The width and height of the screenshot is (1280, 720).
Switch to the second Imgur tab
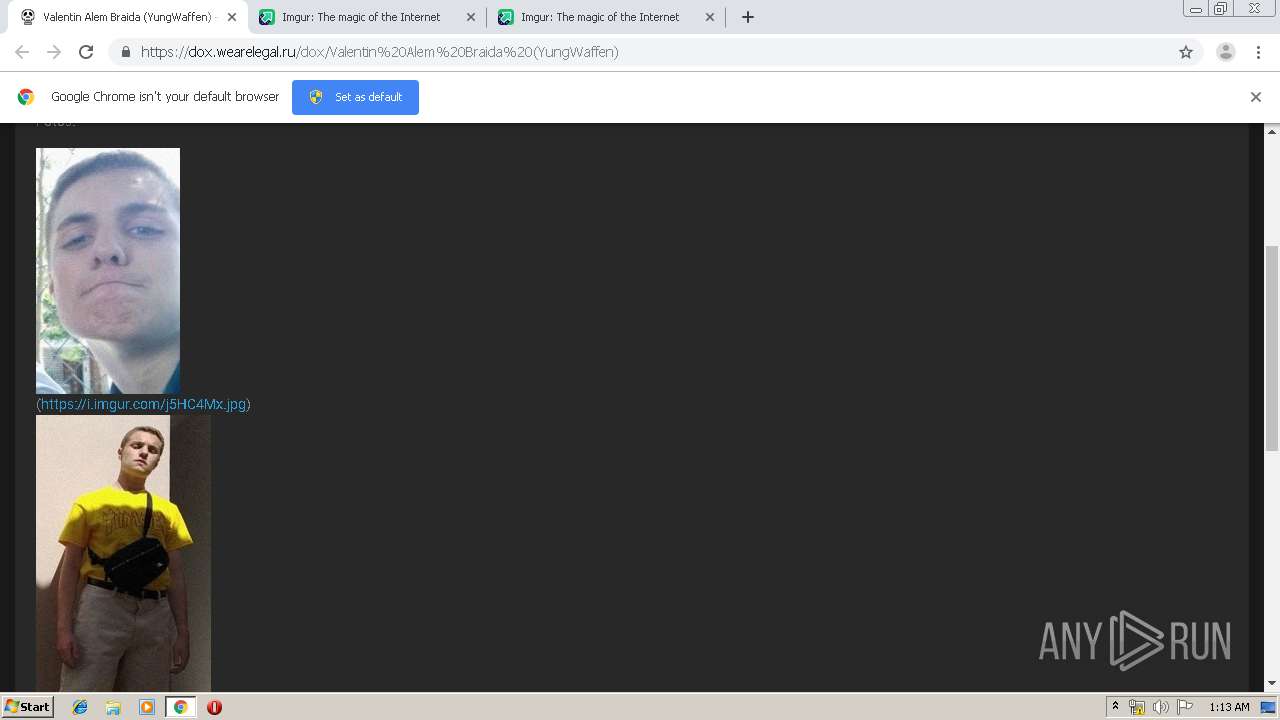pyautogui.click(x=606, y=17)
